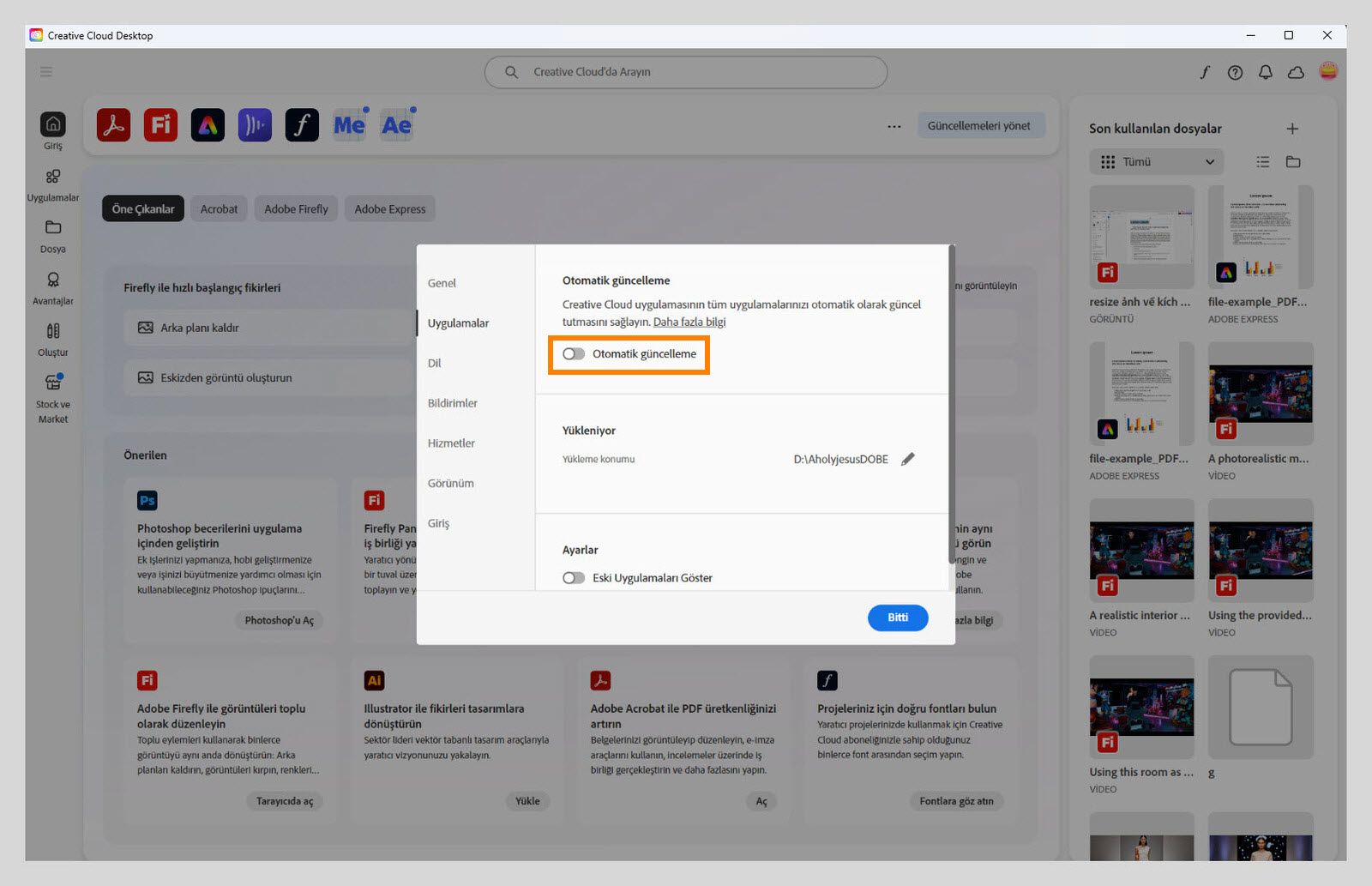Click the Bitti button
The image size is (1372, 886).
(x=898, y=618)
